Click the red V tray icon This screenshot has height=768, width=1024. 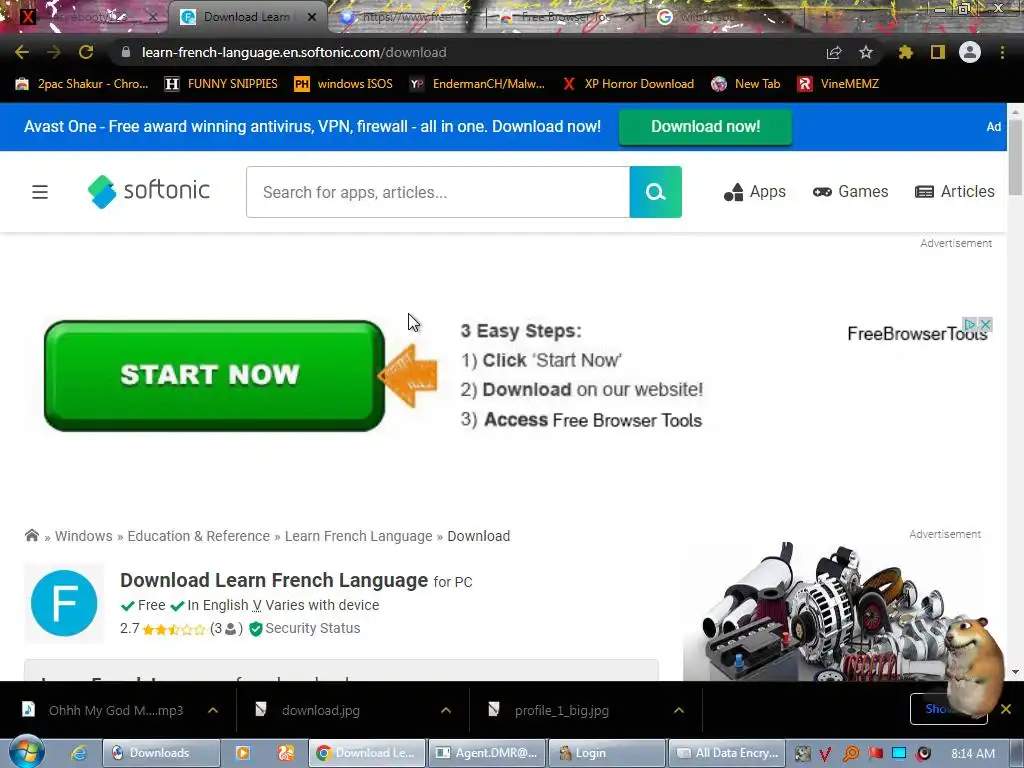coord(825,754)
